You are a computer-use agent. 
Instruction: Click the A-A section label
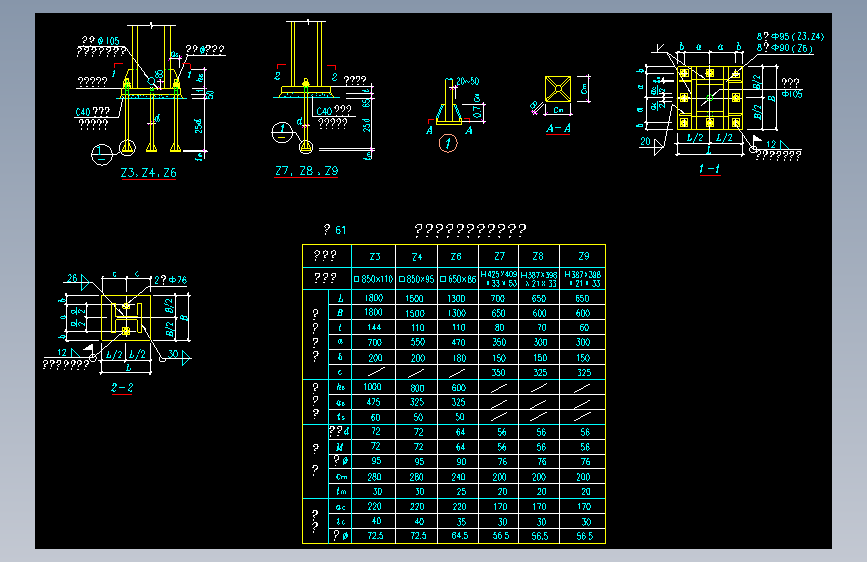(558, 128)
